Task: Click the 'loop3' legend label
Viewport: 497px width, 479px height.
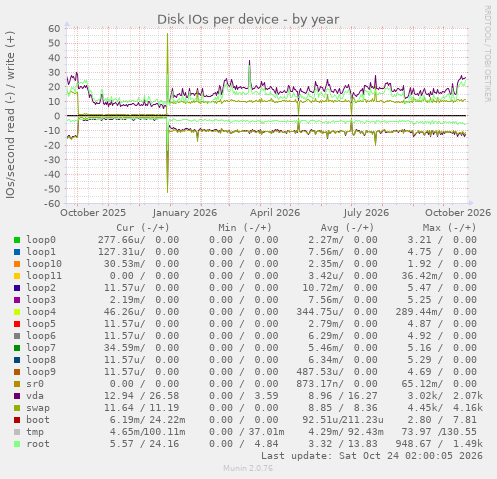Action: pyautogui.click(x=41, y=300)
